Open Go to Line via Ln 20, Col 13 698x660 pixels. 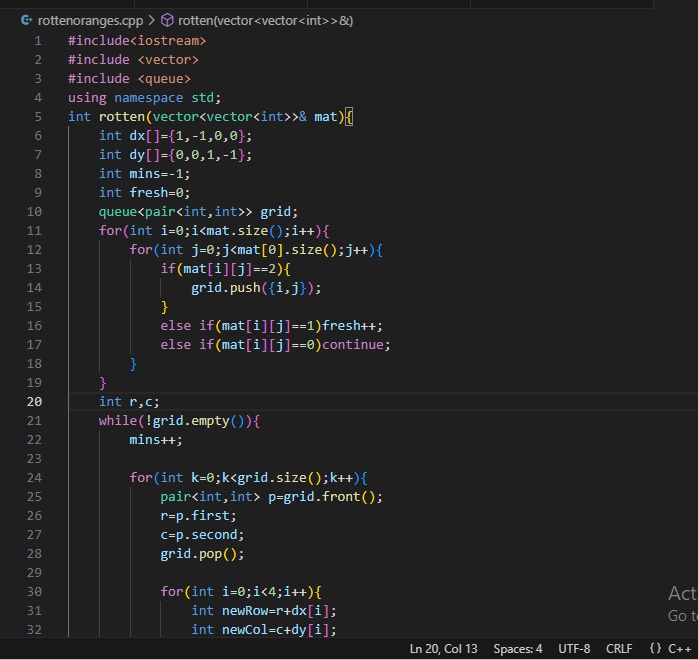(443, 648)
